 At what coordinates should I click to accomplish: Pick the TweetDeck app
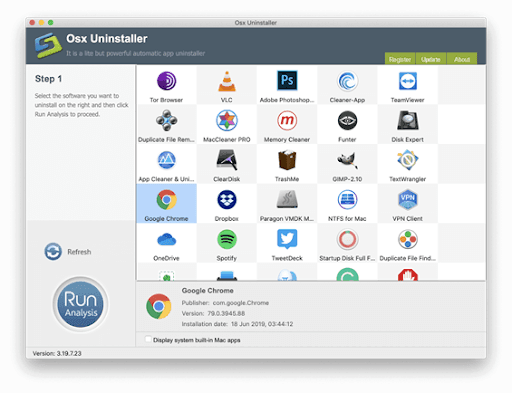(x=287, y=239)
